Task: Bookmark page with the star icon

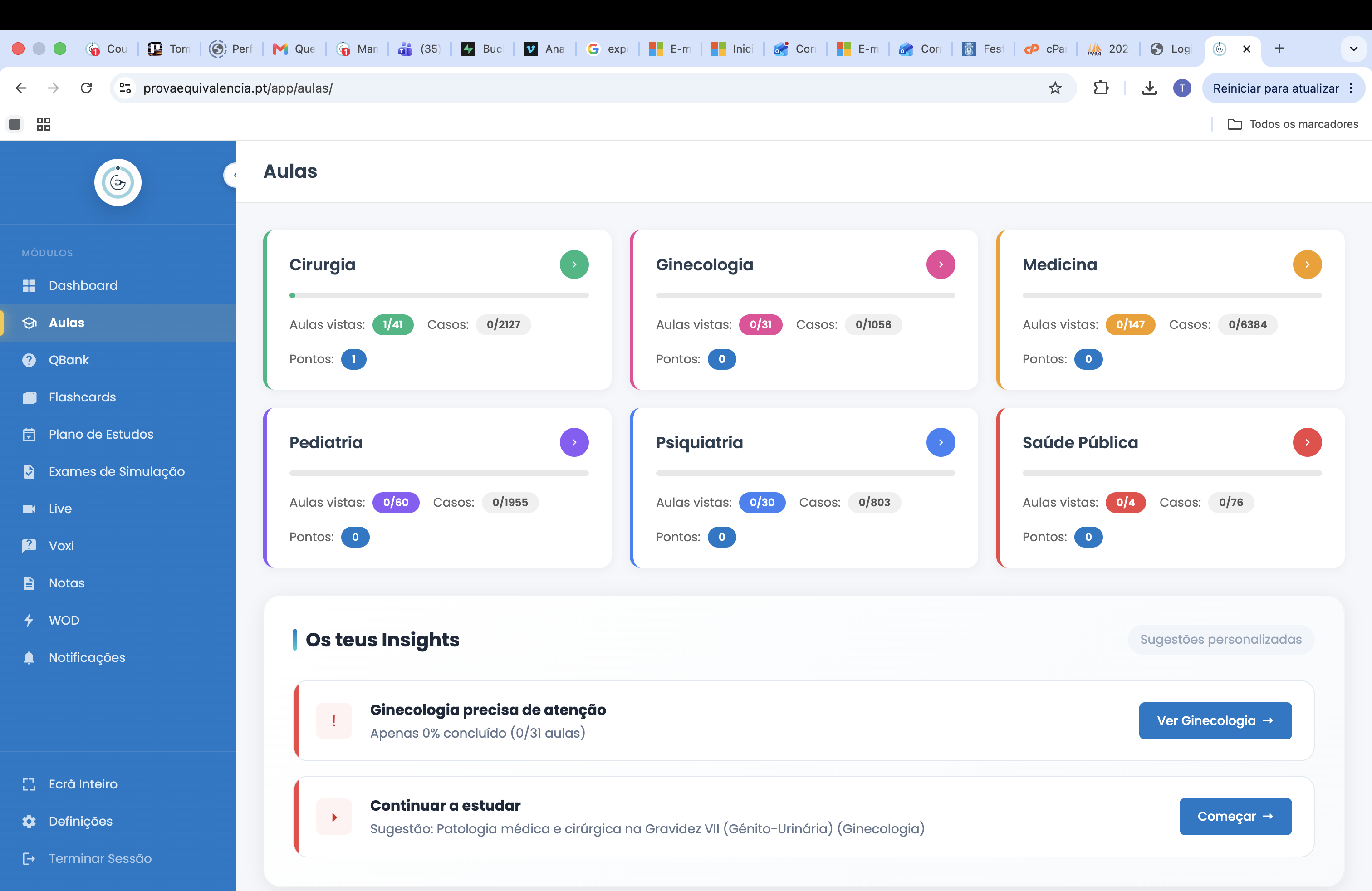Action: 1054,88
